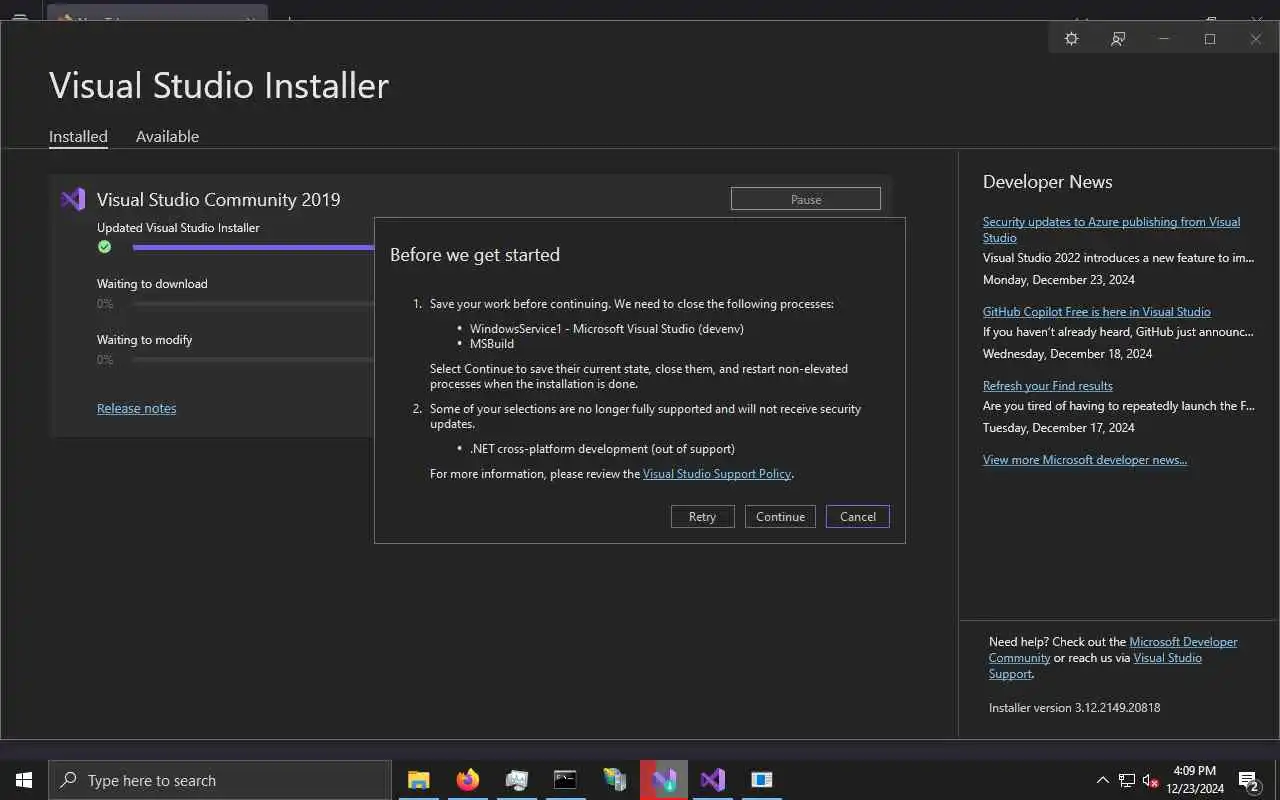This screenshot has height=800, width=1280.
Task: Click the taskbar search box
Action: [x=220, y=780]
